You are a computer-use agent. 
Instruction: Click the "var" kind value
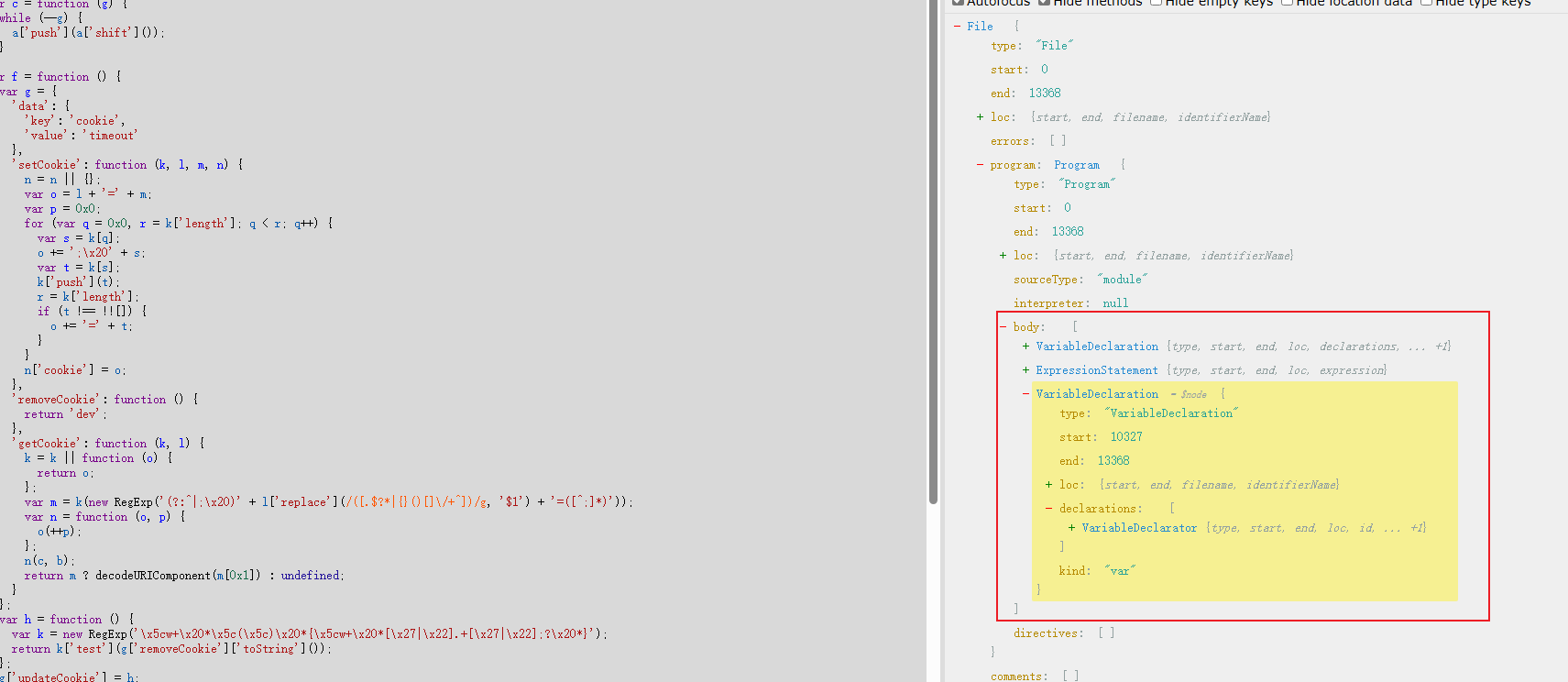coord(1119,571)
